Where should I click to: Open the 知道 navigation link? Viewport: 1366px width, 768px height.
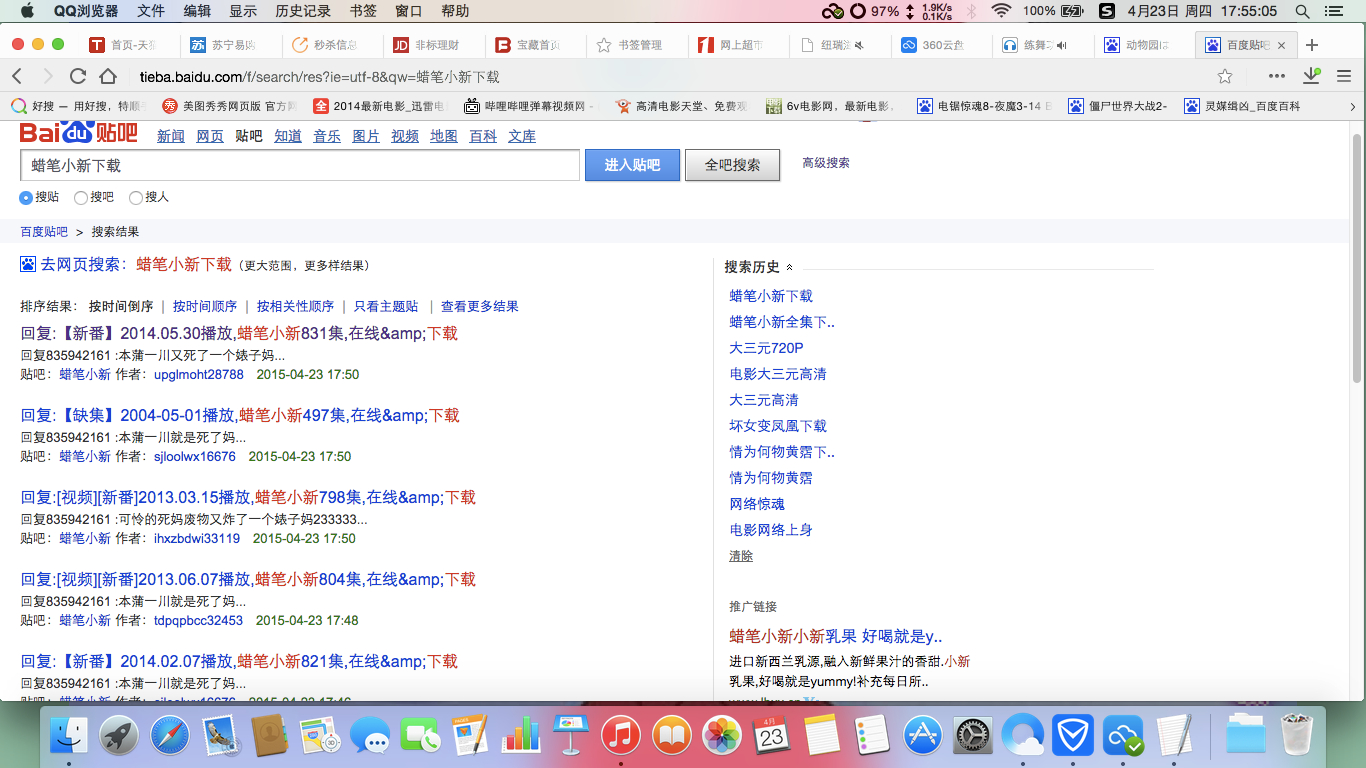tap(288, 136)
